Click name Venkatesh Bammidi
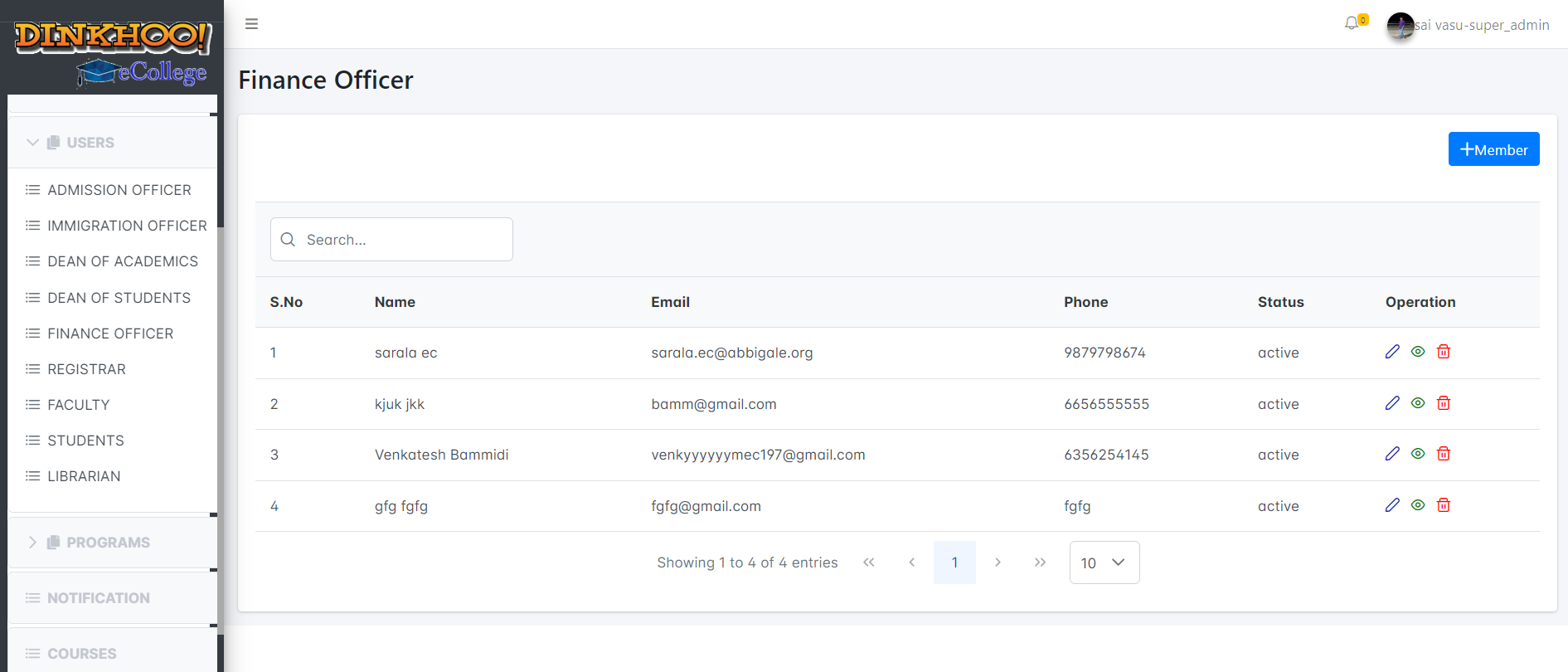This screenshot has width=1568, height=672. coord(441,455)
